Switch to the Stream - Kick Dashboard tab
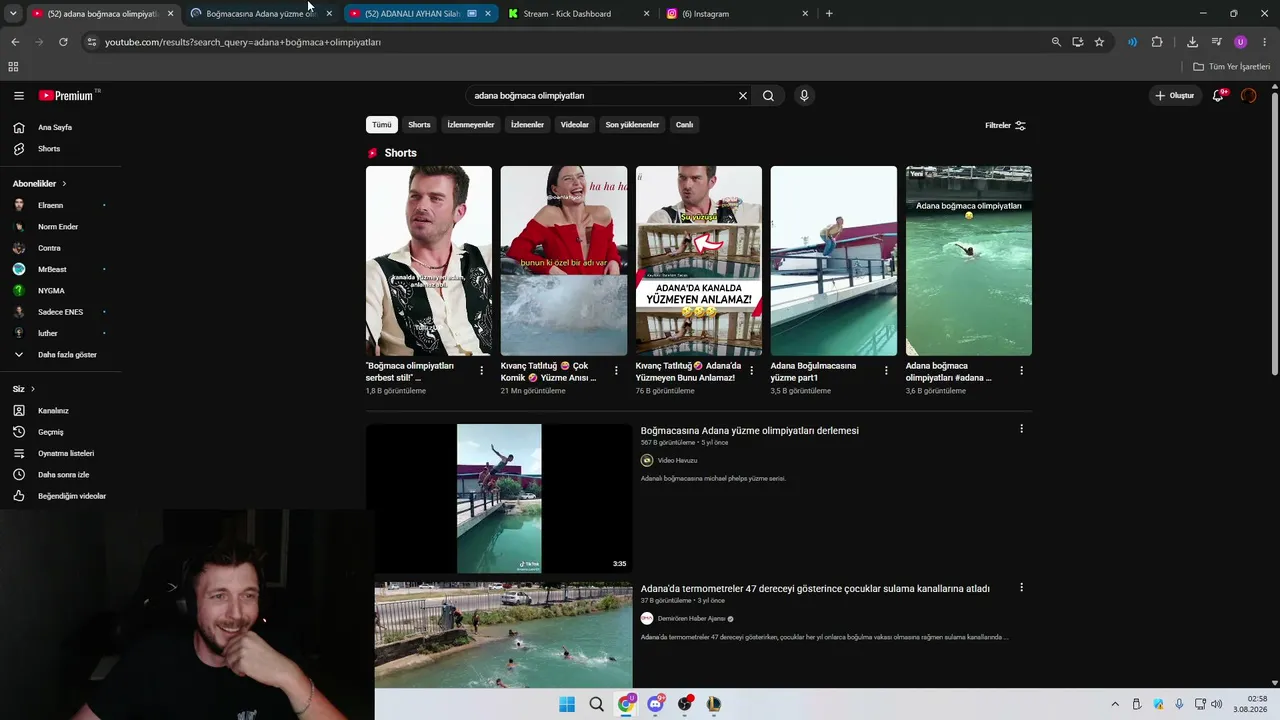The width and height of the screenshot is (1280, 720). 577,14
